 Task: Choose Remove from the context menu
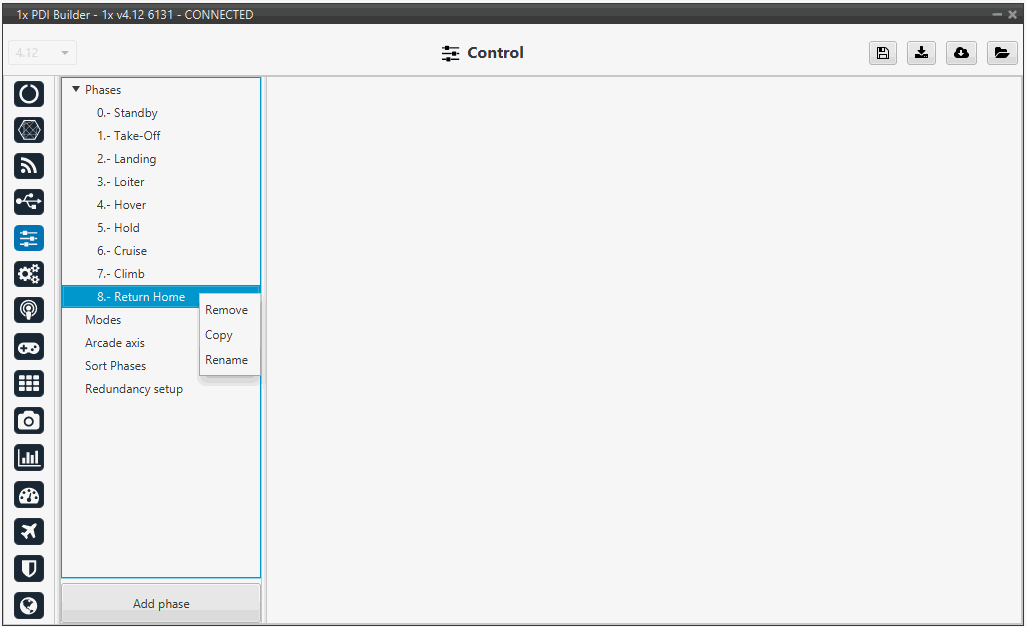point(226,310)
